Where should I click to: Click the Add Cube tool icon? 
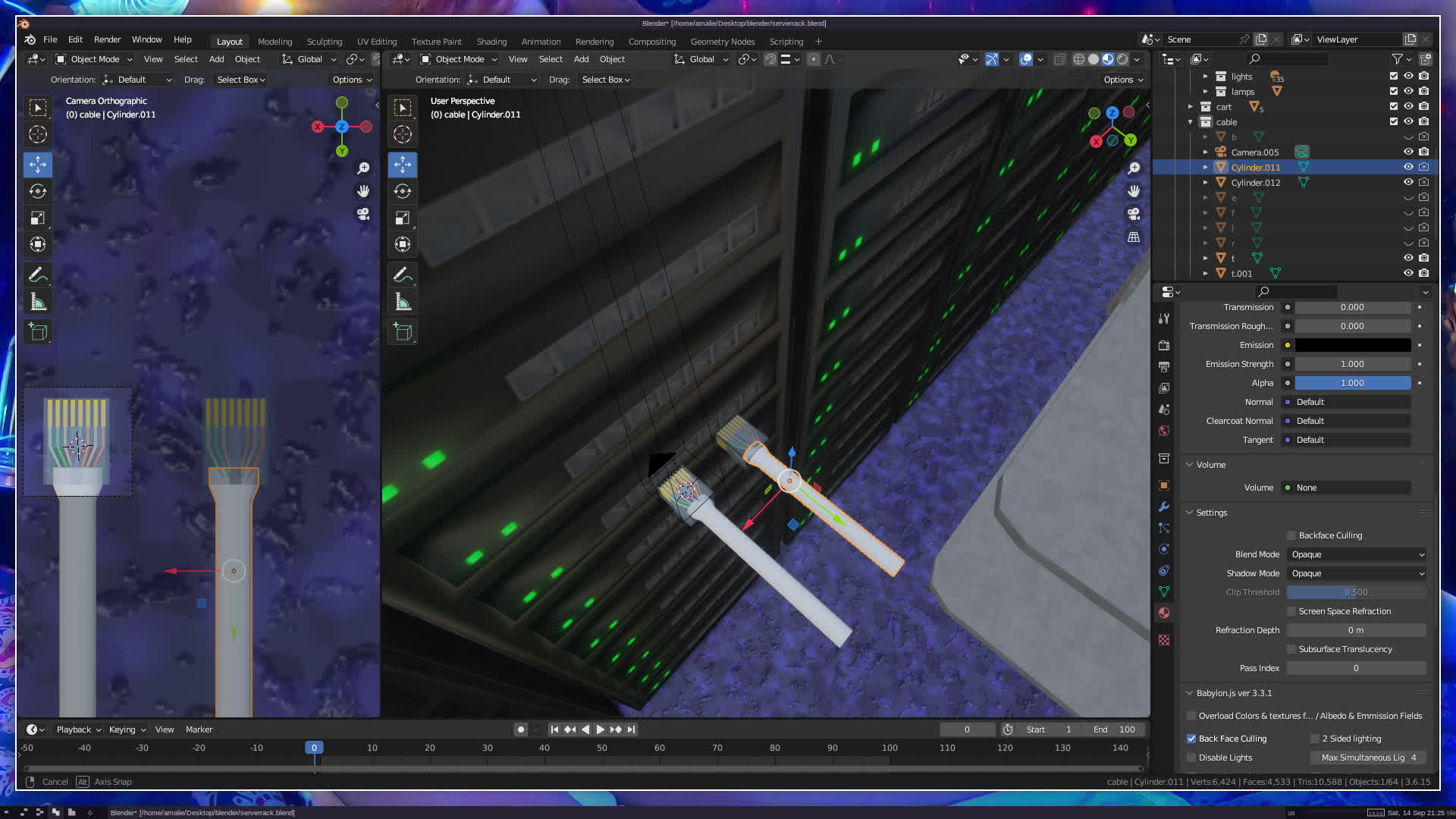pyautogui.click(x=38, y=331)
